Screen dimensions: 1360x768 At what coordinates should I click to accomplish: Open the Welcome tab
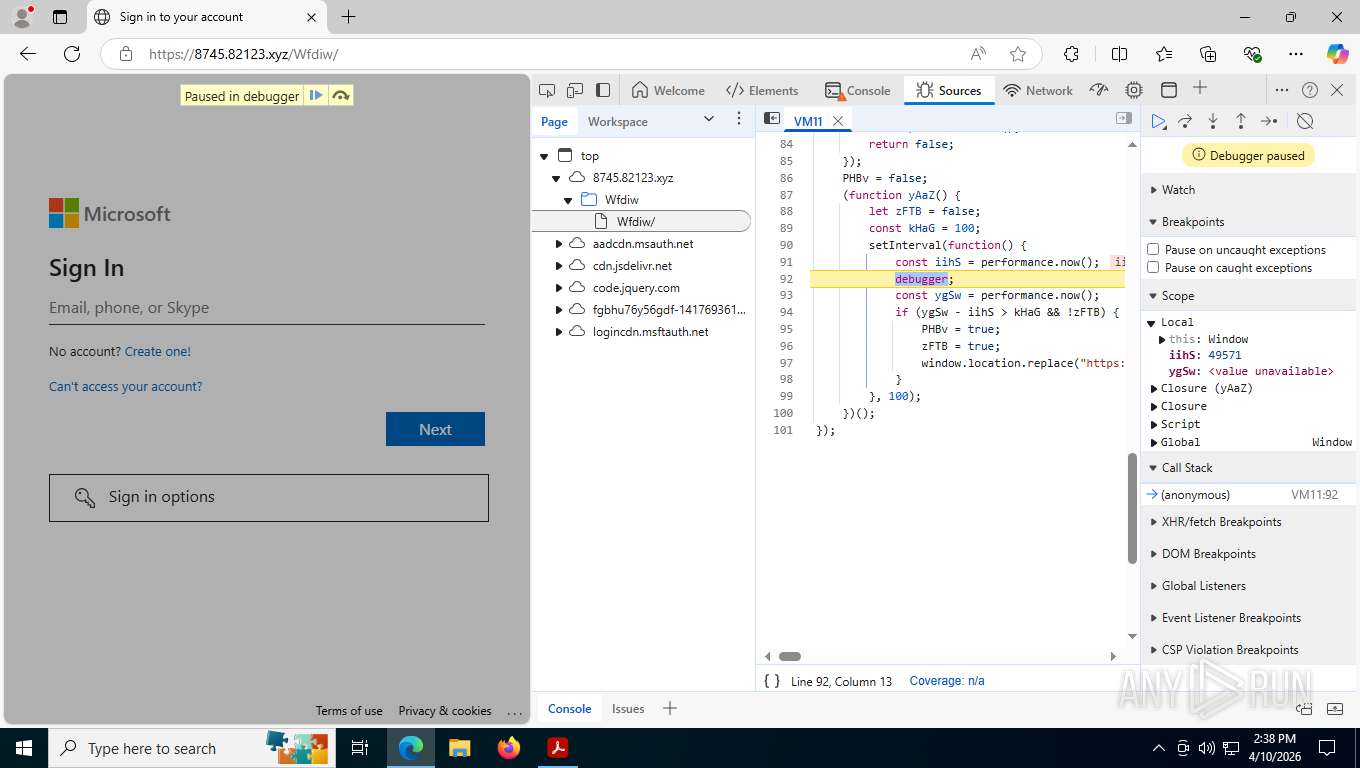tap(668, 90)
